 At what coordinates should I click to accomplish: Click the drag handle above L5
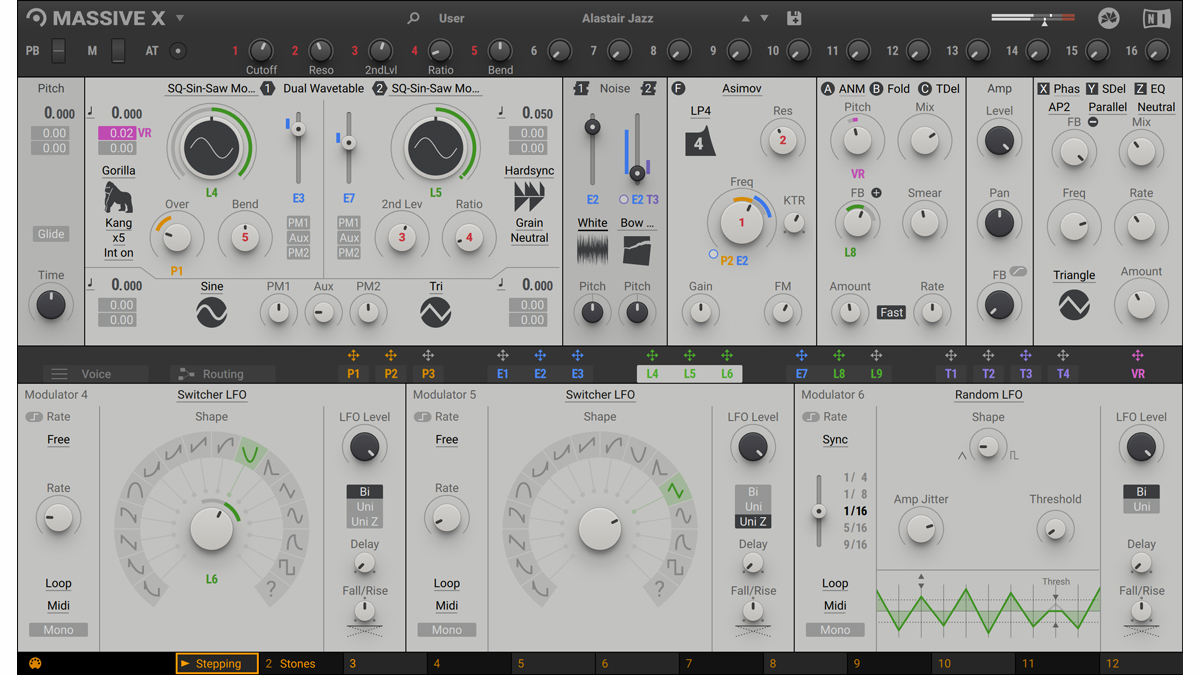(x=689, y=356)
